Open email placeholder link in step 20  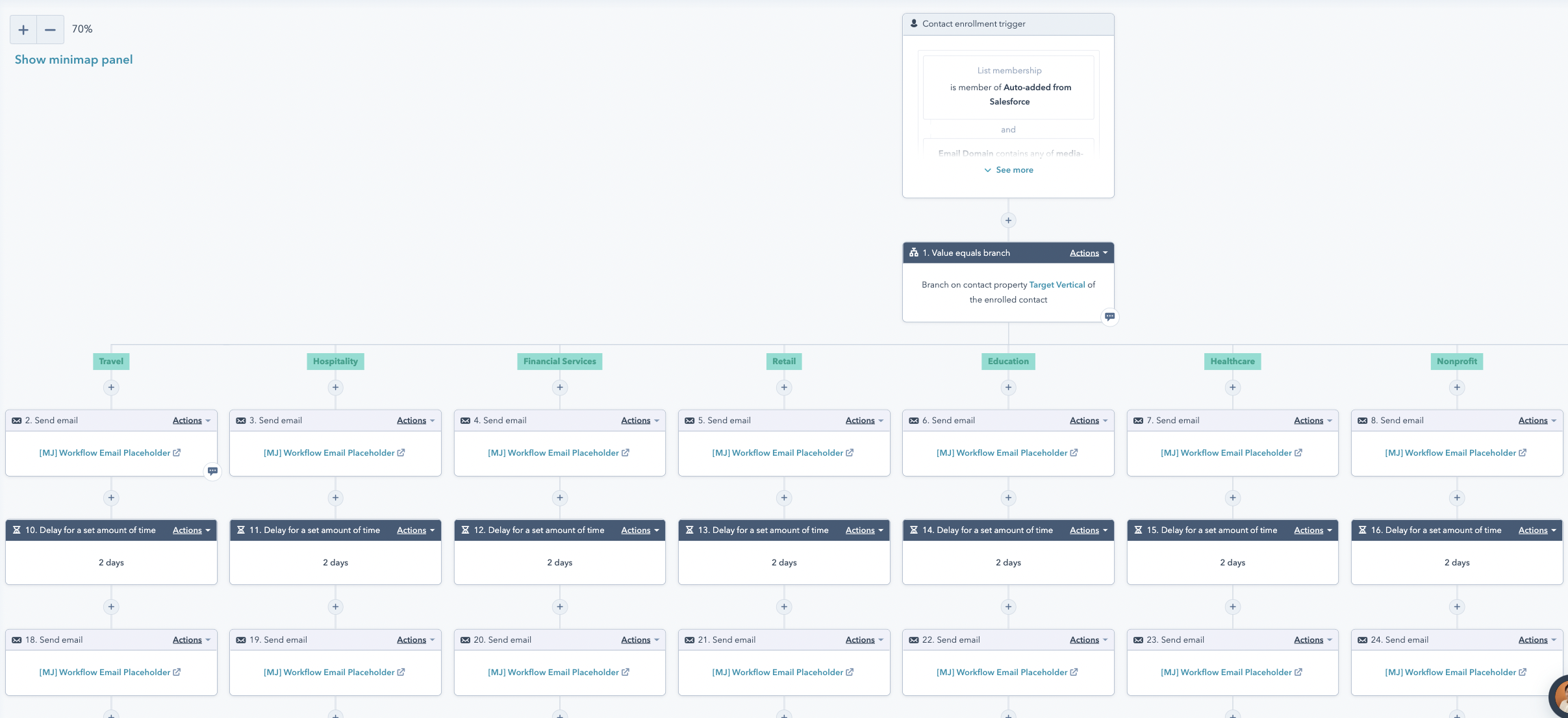tap(553, 673)
